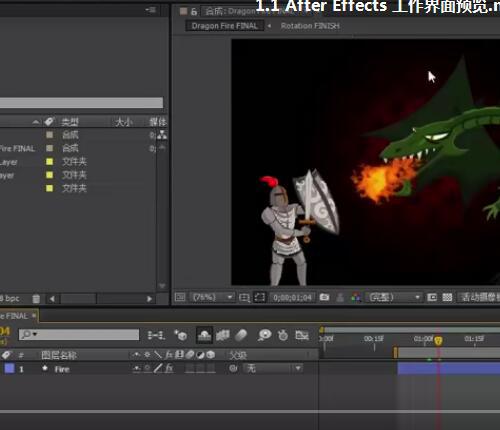This screenshot has height=430, width=500.
Task: Open the active camera 3D view dropdown
Action: click(x=479, y=297)
